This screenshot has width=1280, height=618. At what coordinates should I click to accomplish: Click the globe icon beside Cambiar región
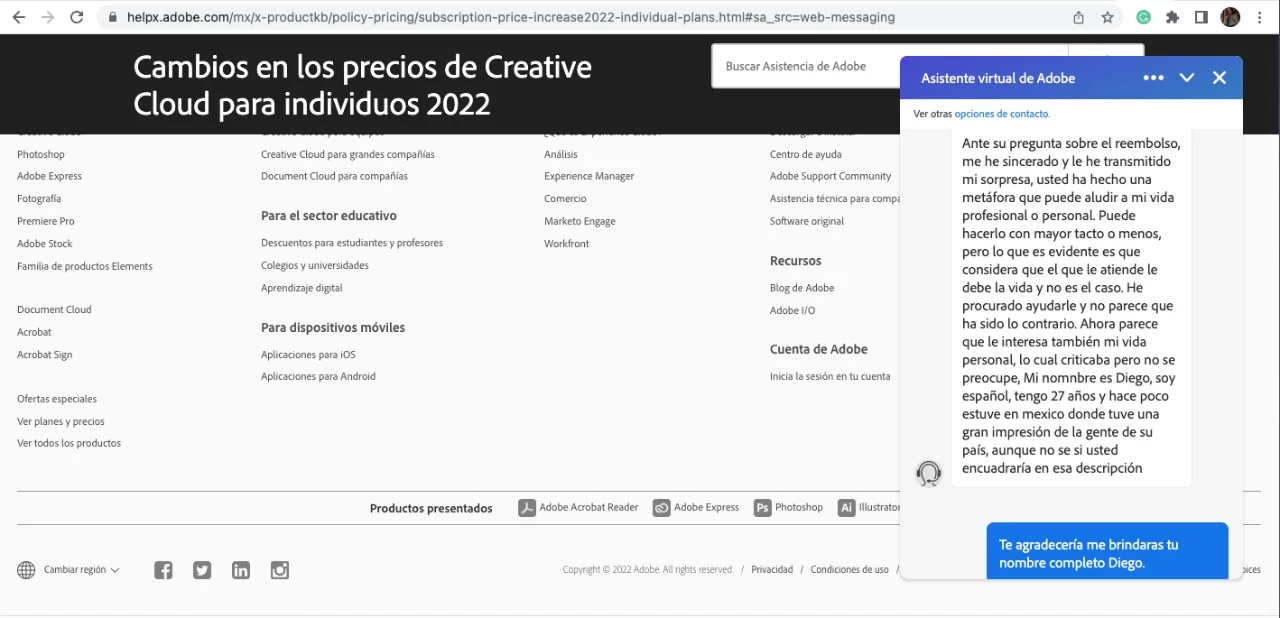26,570
